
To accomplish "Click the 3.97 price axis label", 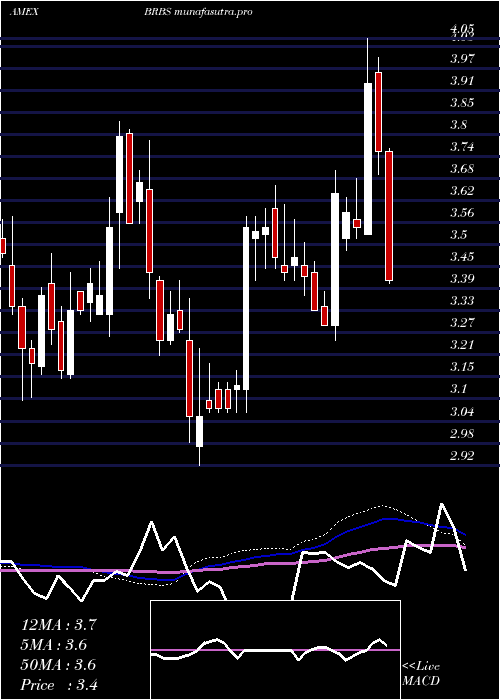I will (x=462, y=58).
